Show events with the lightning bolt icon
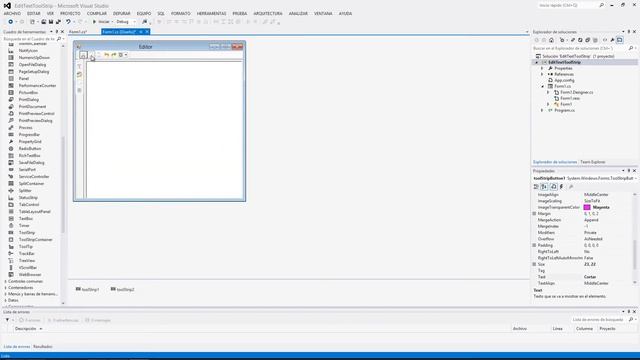Screen dimensions: 640x360 [562, 187]
